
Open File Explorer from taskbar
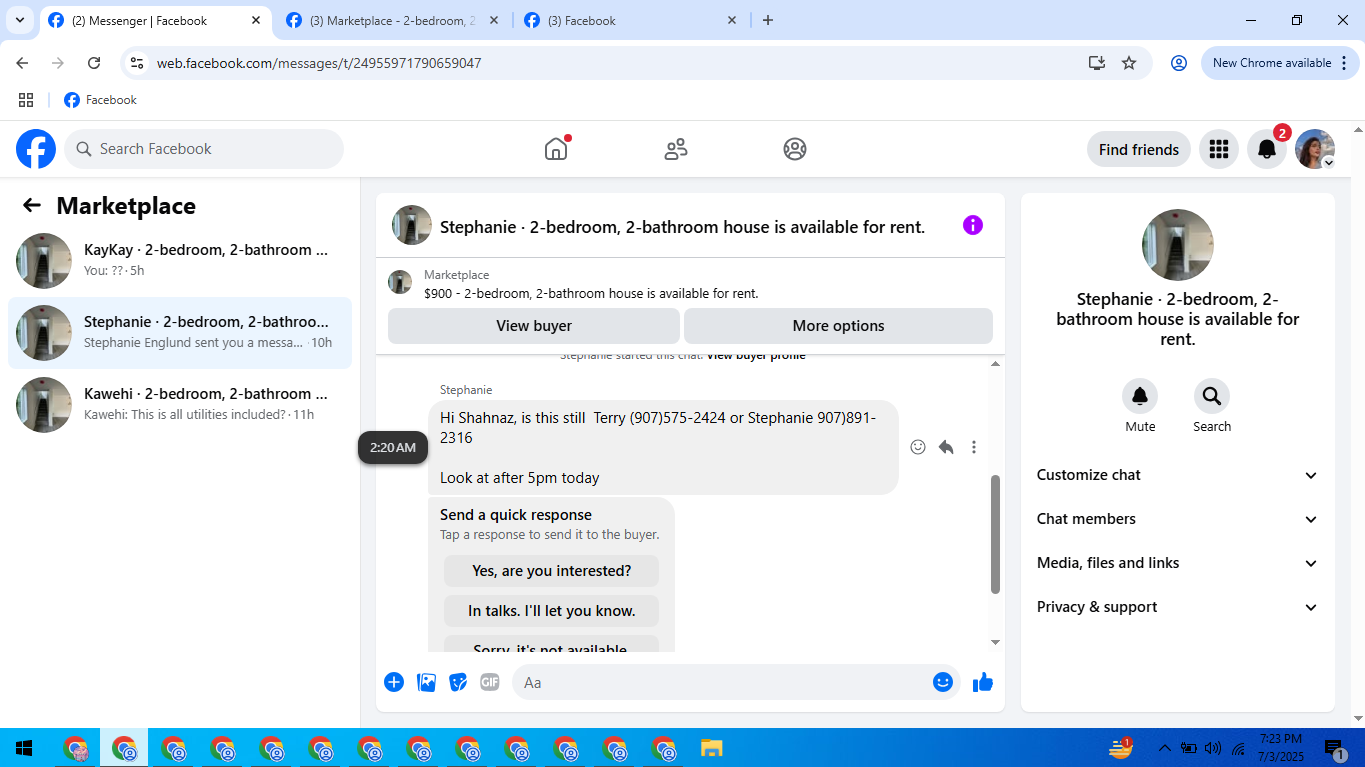coord(711,748)
